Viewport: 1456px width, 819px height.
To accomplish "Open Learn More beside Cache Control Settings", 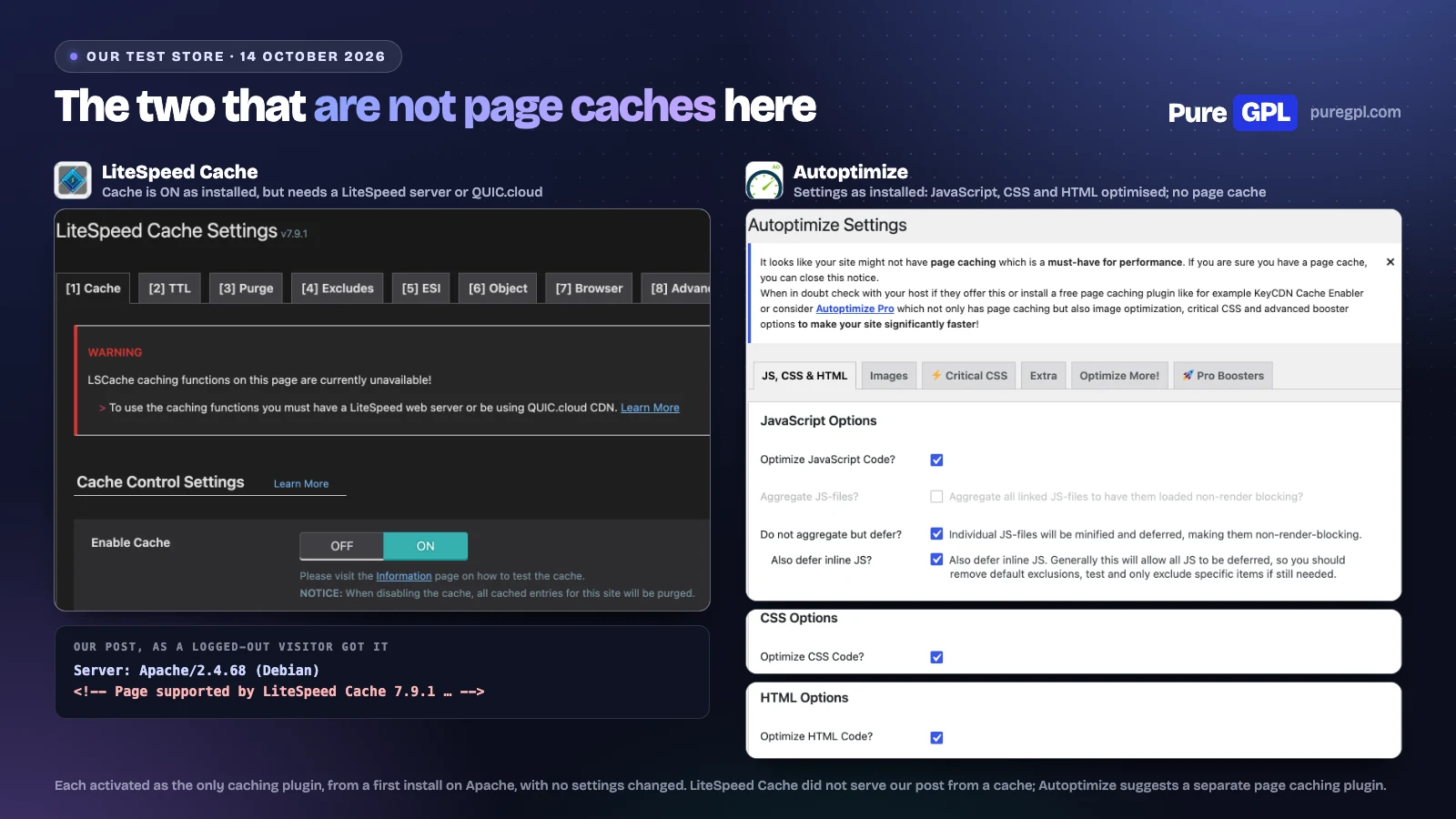I will tap(301, 484).
